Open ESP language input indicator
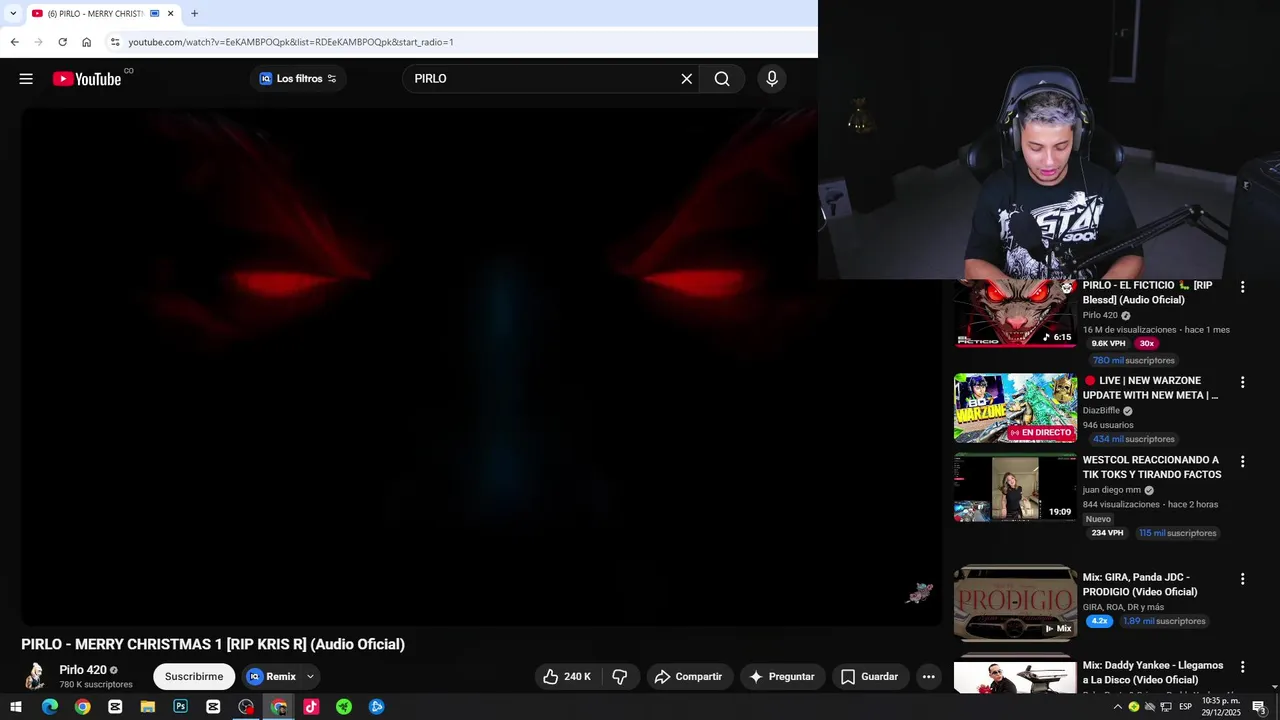This screenshot has width=1280, height=720. pyautogui.click(x=1185, y=707)
